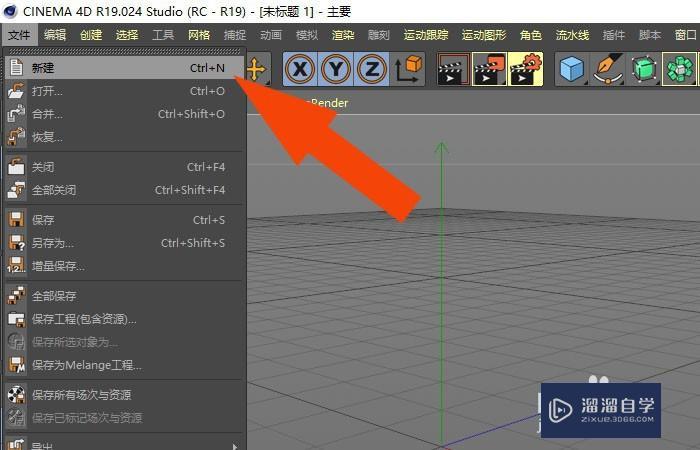Choose 保存为Melange工程... menu entry
The width and height of the screenshot is (700, 450).
125,365
